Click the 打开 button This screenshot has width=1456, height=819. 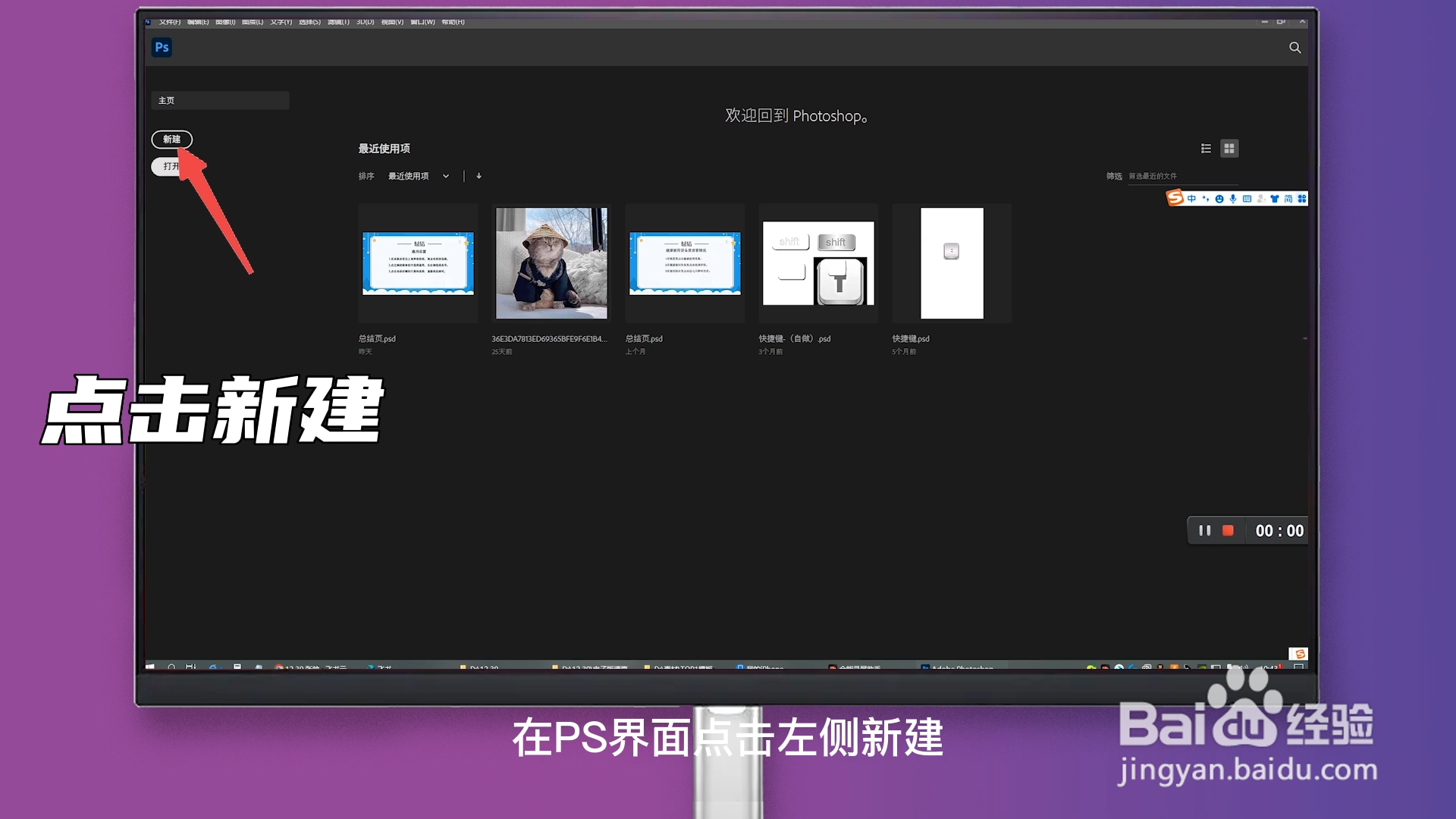(x=168, y=165)
